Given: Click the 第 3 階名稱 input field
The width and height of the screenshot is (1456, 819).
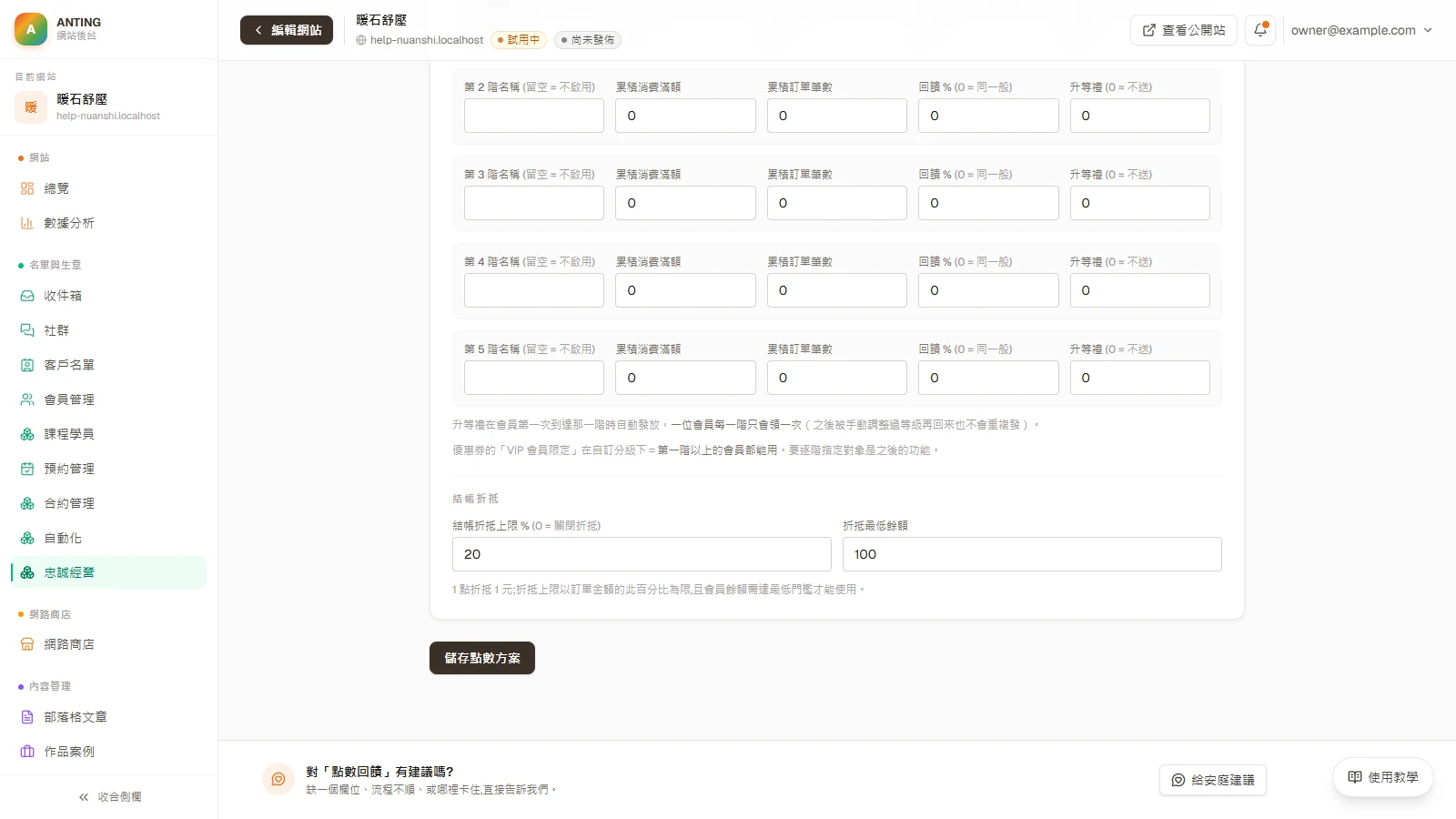Looking at the screenshot, I should [x=534, y=203].
